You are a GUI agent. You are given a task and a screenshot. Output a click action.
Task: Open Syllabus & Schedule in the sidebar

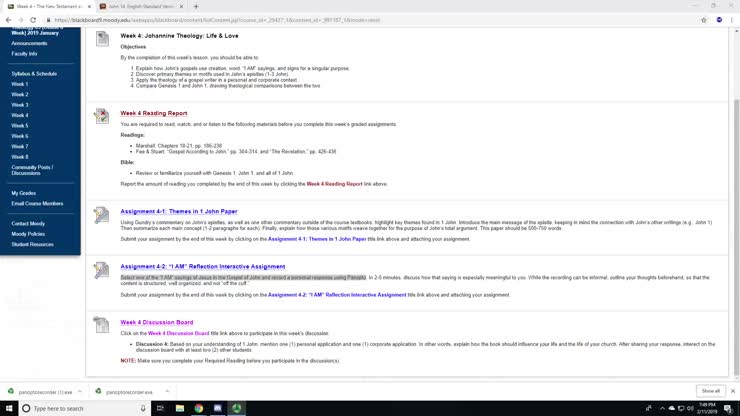tap(34, 73)
